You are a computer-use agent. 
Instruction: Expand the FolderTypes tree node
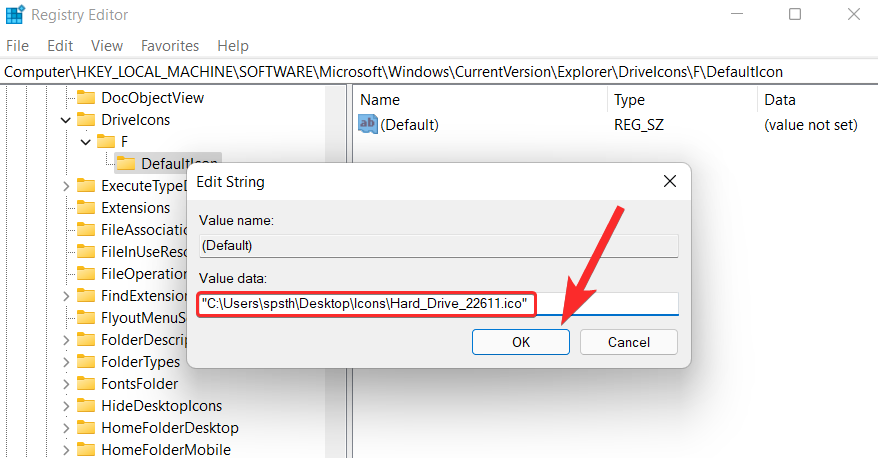coord(66,362)
